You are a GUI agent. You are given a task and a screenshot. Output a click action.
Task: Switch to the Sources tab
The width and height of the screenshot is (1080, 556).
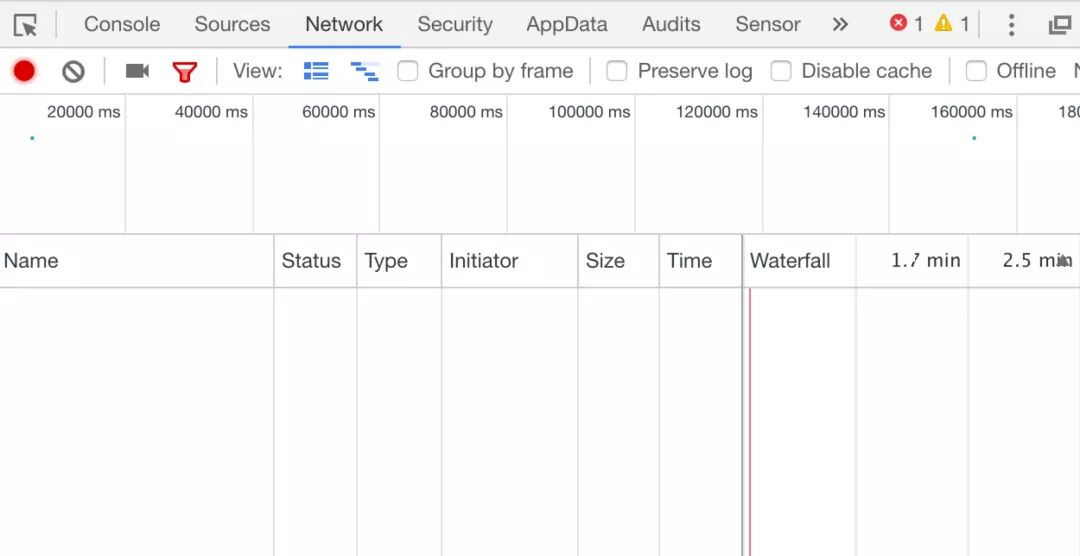point(232,24)
